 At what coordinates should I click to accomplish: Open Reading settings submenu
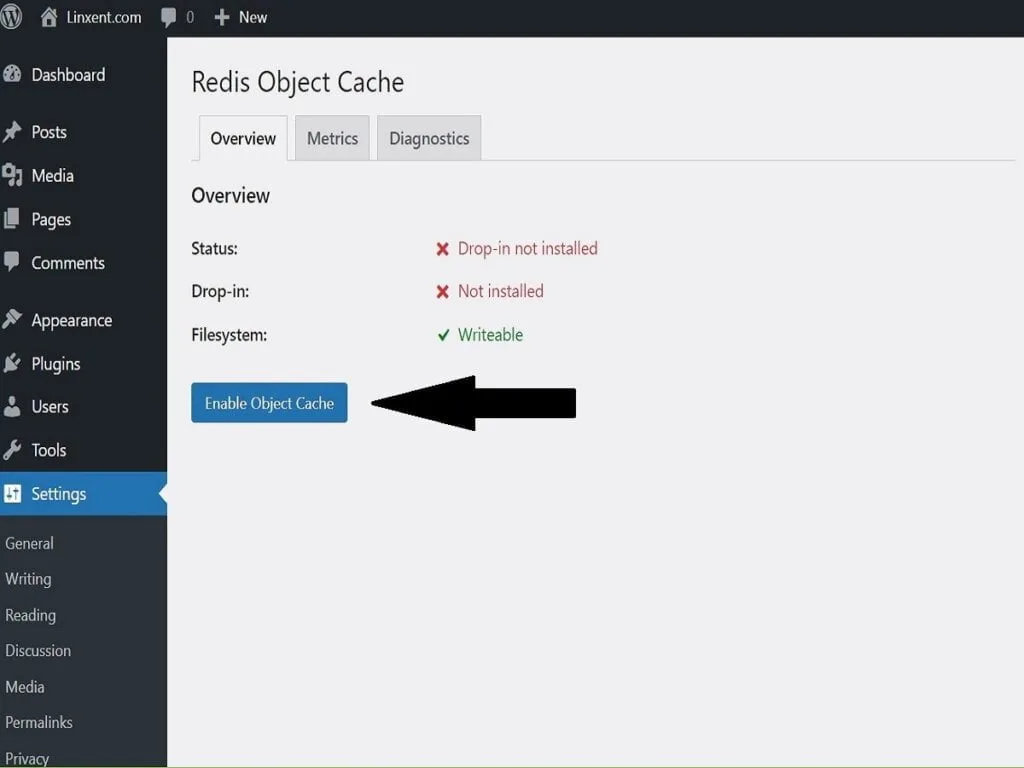[31, 615]
